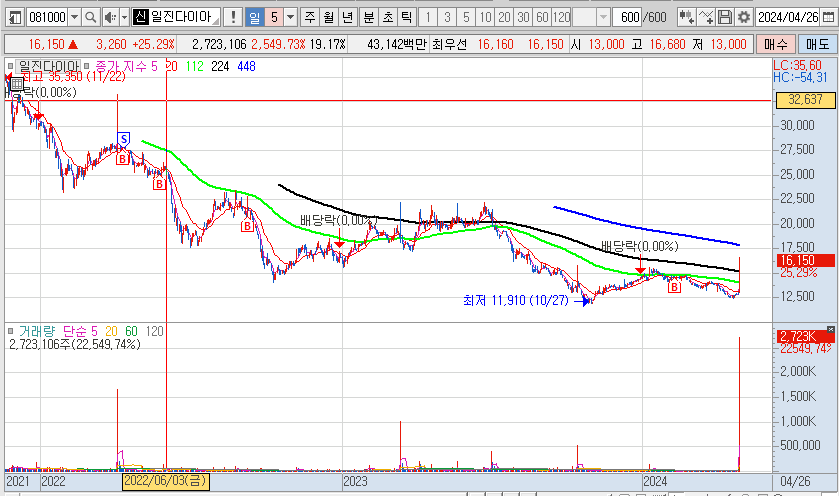The height and width of the screenshot is (496, 839).
Task: Close the volume panel with its X button
Action: pyautogui.click(x=830, y=329)
